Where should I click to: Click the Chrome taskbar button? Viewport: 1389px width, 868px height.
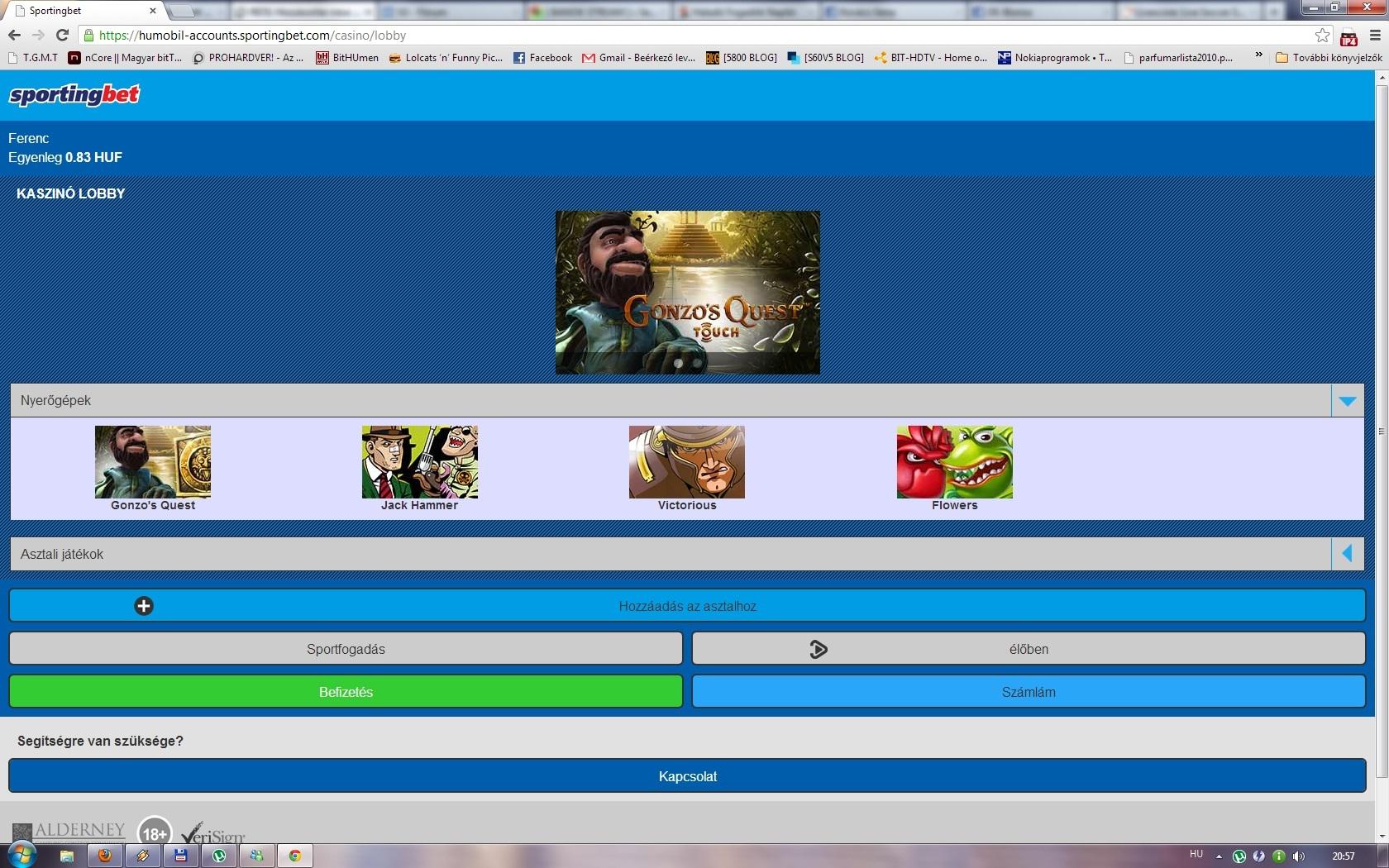[x=295, y=856]
